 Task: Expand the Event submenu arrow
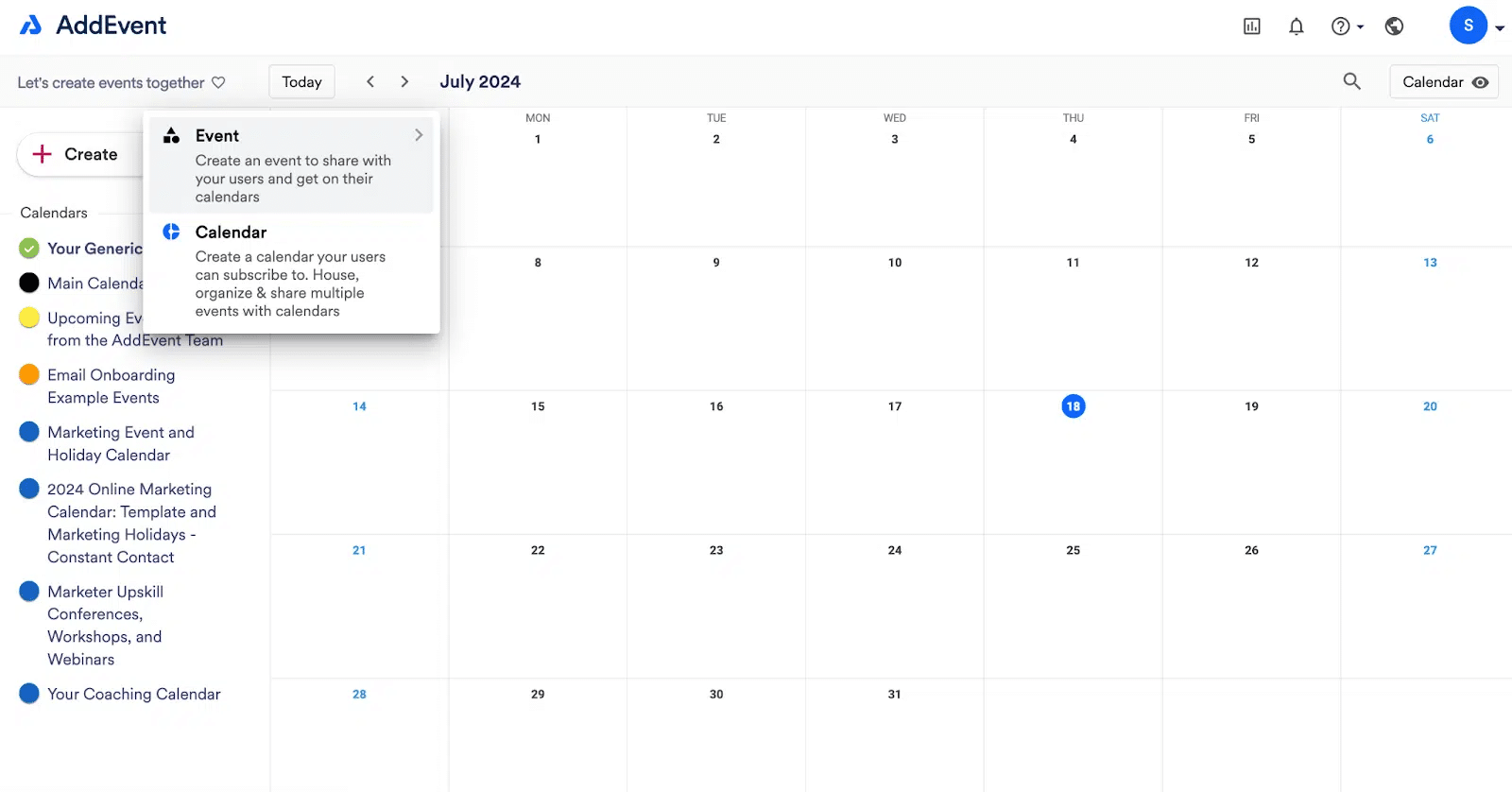(419, 135)
